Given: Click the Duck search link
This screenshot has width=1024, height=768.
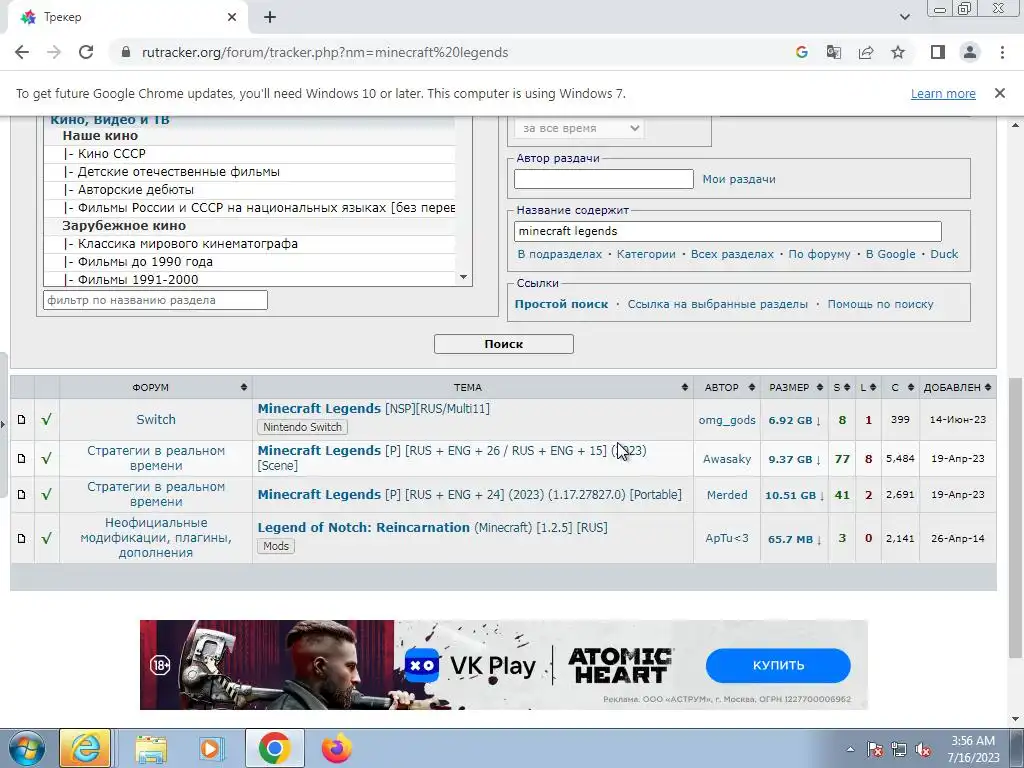Looking at the screenshot, I should click(944, 254).
